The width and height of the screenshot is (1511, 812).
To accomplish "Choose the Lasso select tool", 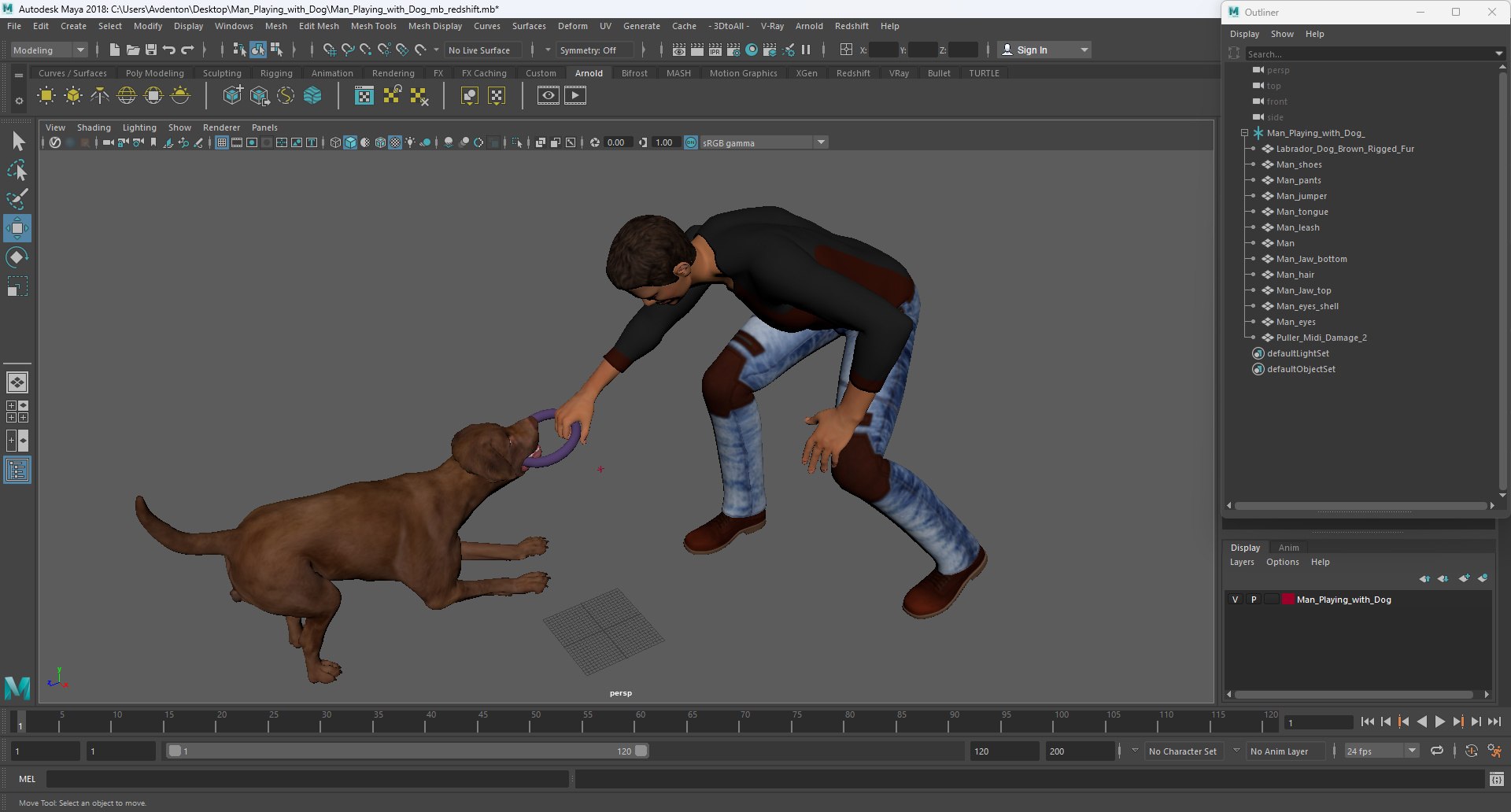I will (x=17, y=171).
